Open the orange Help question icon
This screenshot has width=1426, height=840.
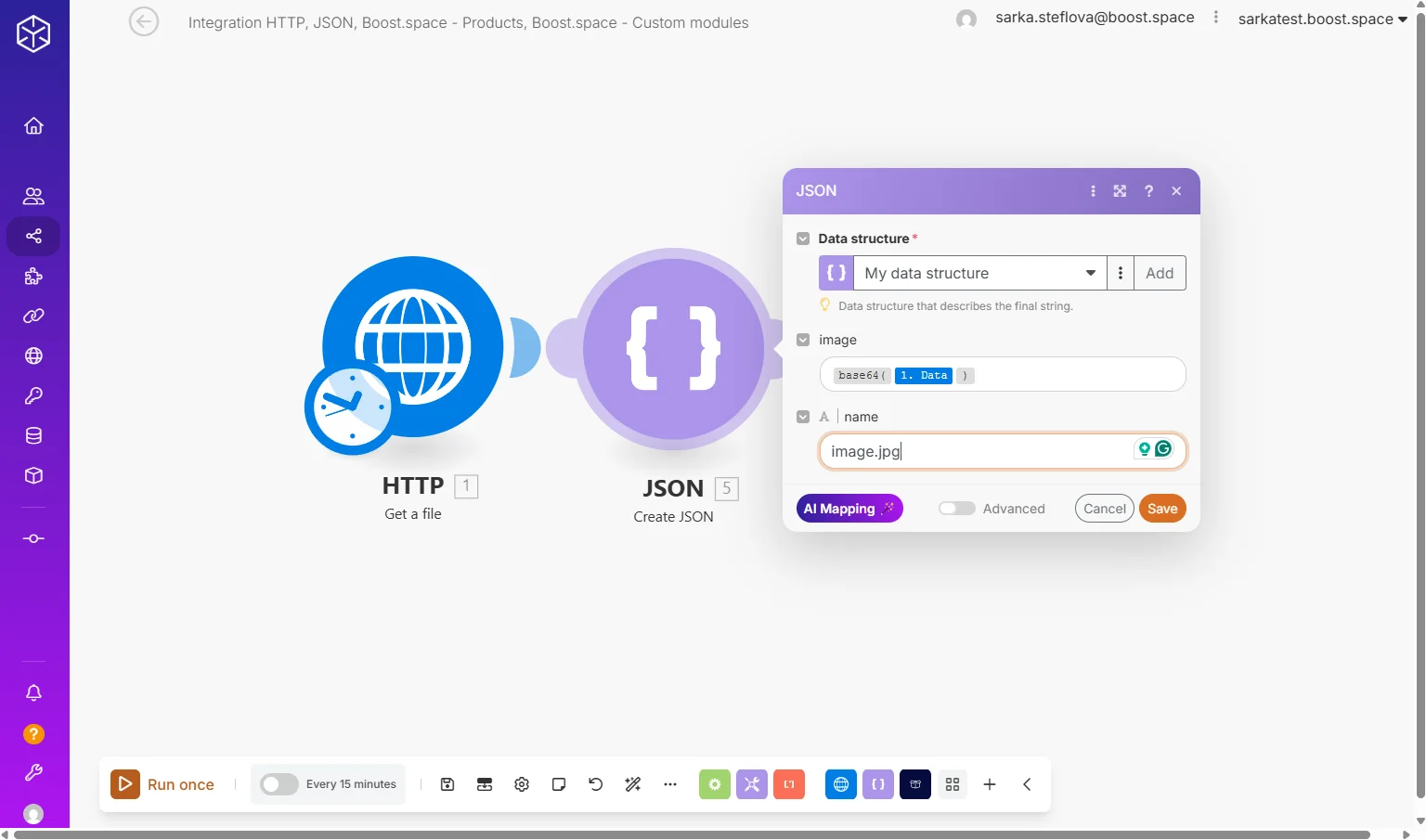point(33,734)
